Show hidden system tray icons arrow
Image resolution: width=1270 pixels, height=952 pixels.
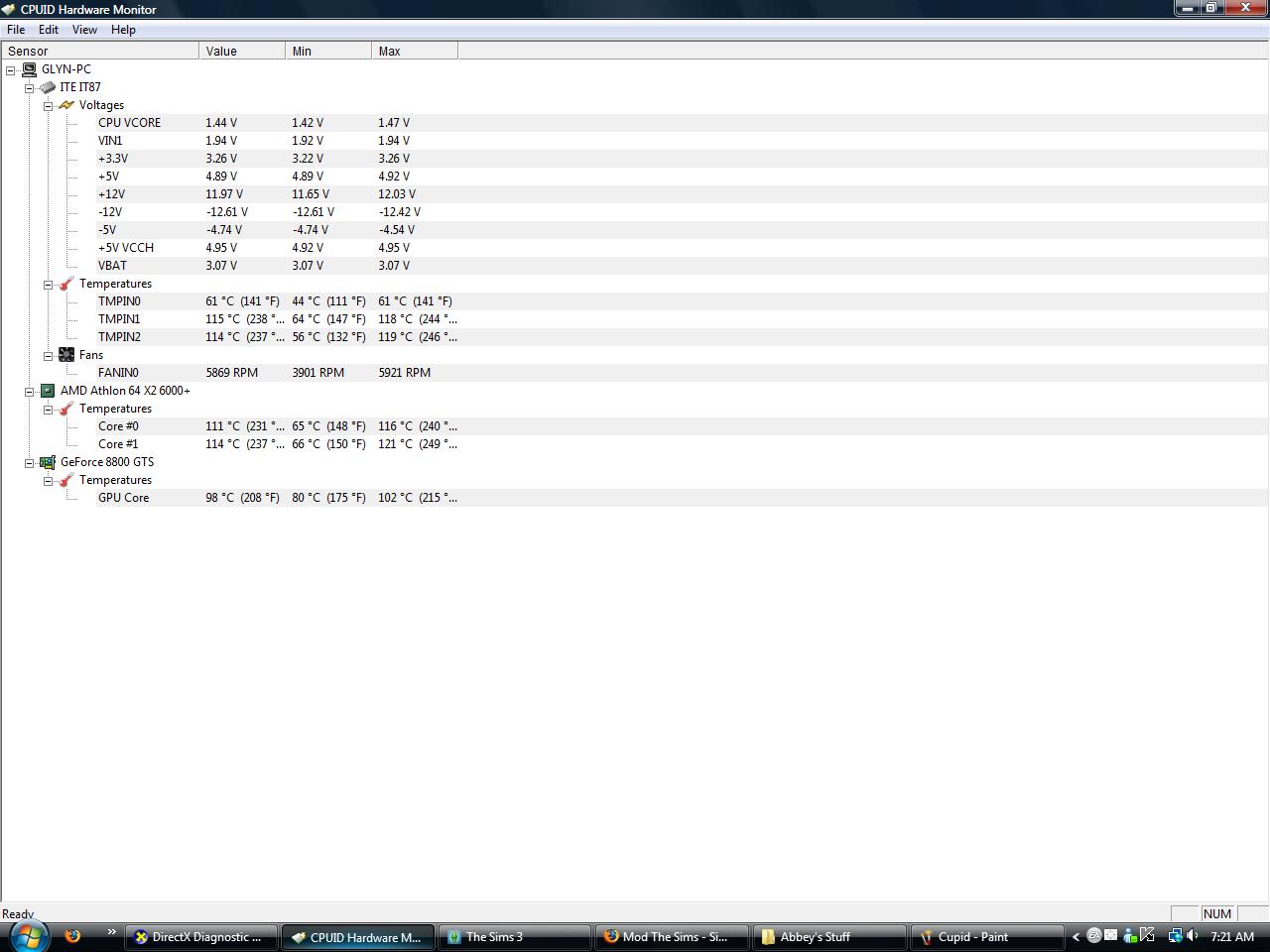coord(1076,936)
